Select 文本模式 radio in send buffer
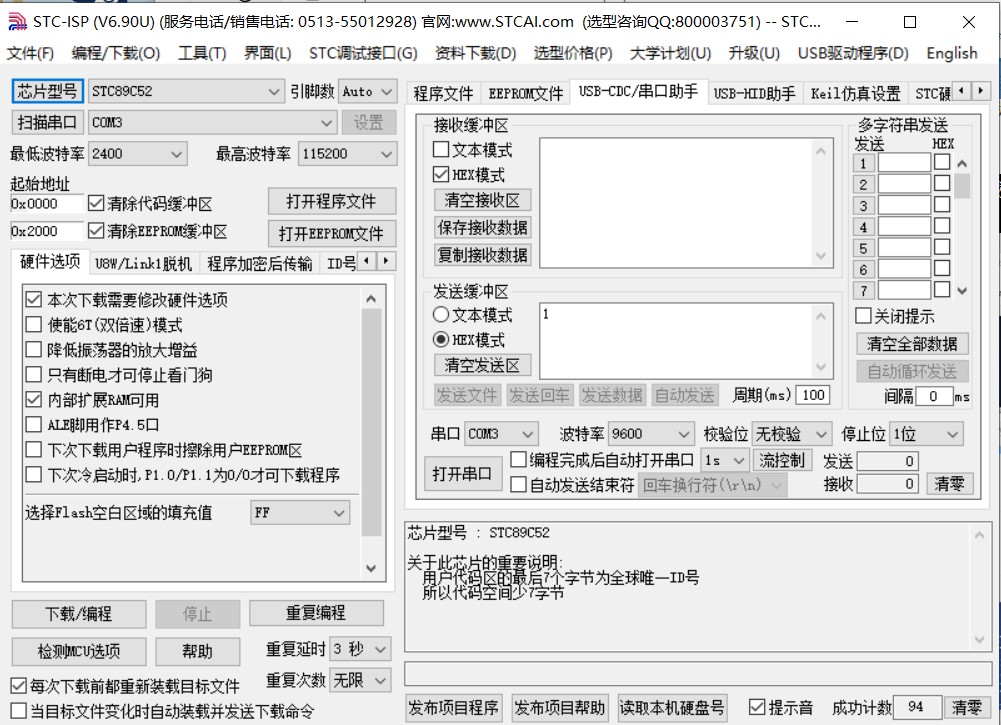This screenshot has width=1001, height=725. click(440, 315)
